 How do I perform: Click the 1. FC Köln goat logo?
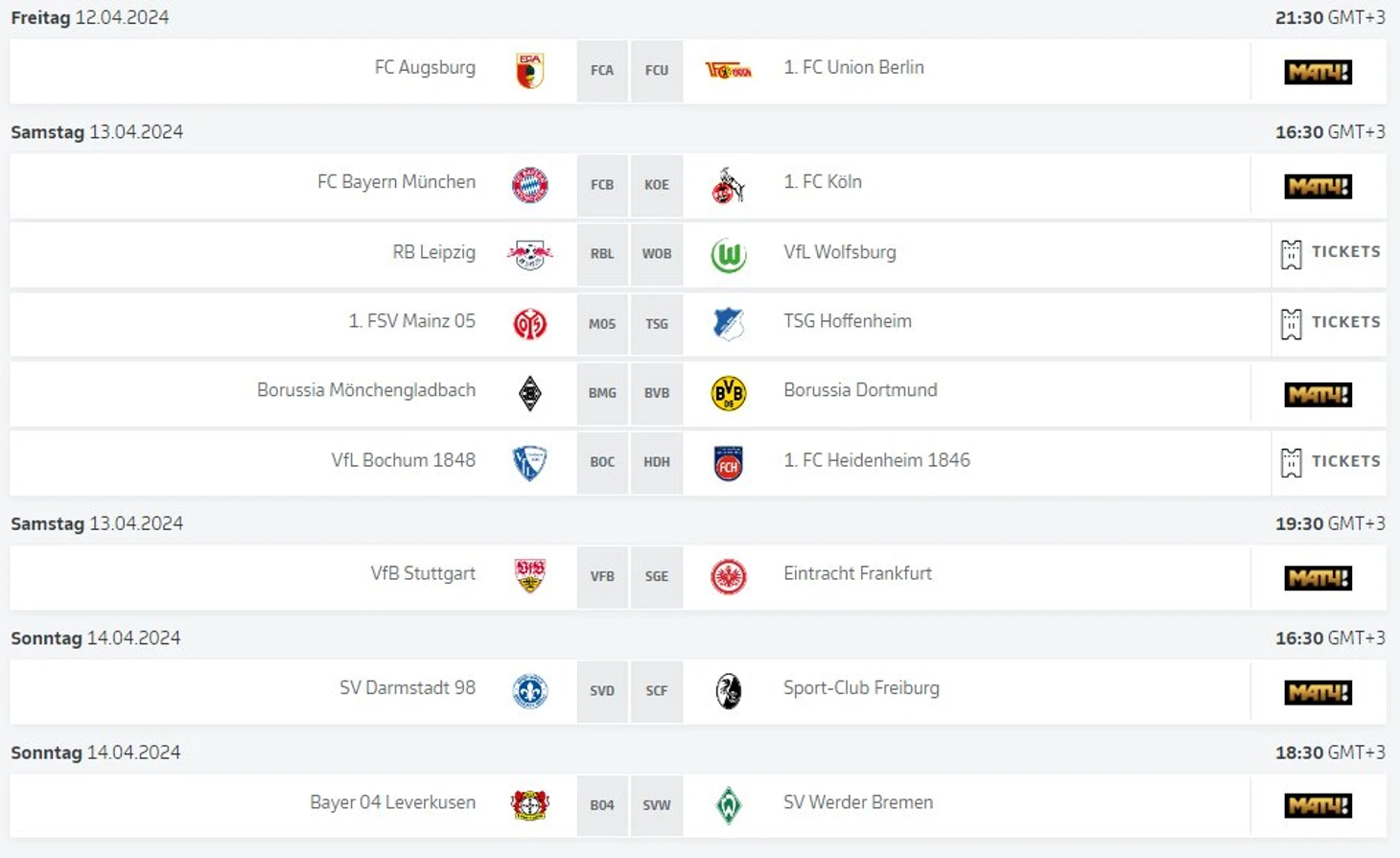point(729,185)
